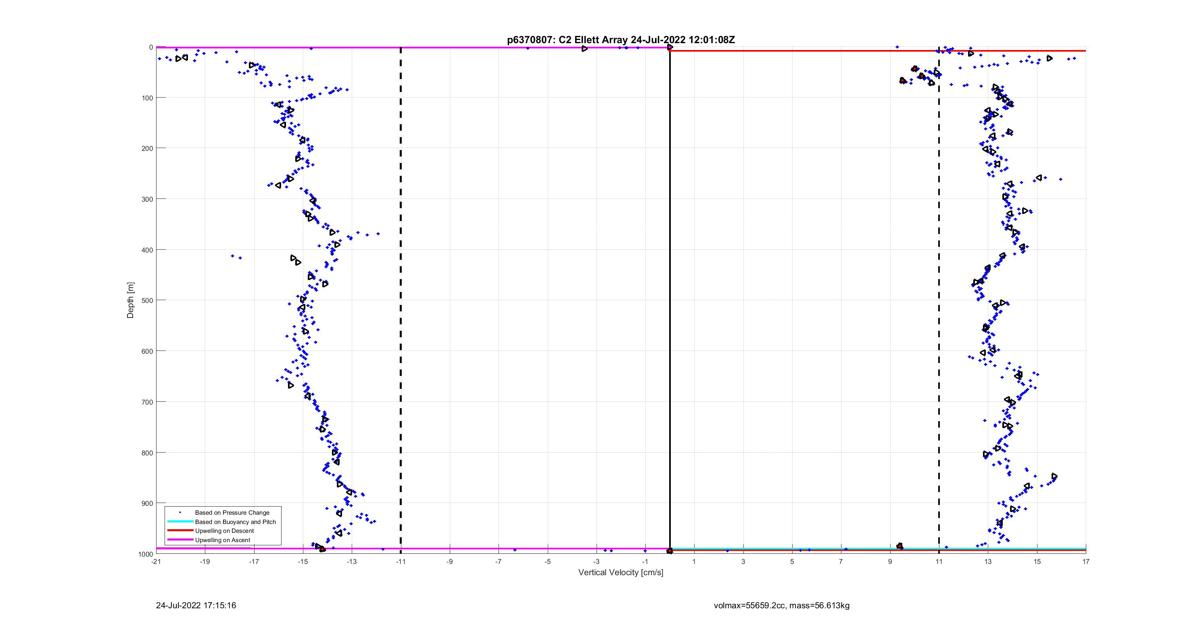
Task: Click x-axis tick label -19
Action: coord(205,562)
